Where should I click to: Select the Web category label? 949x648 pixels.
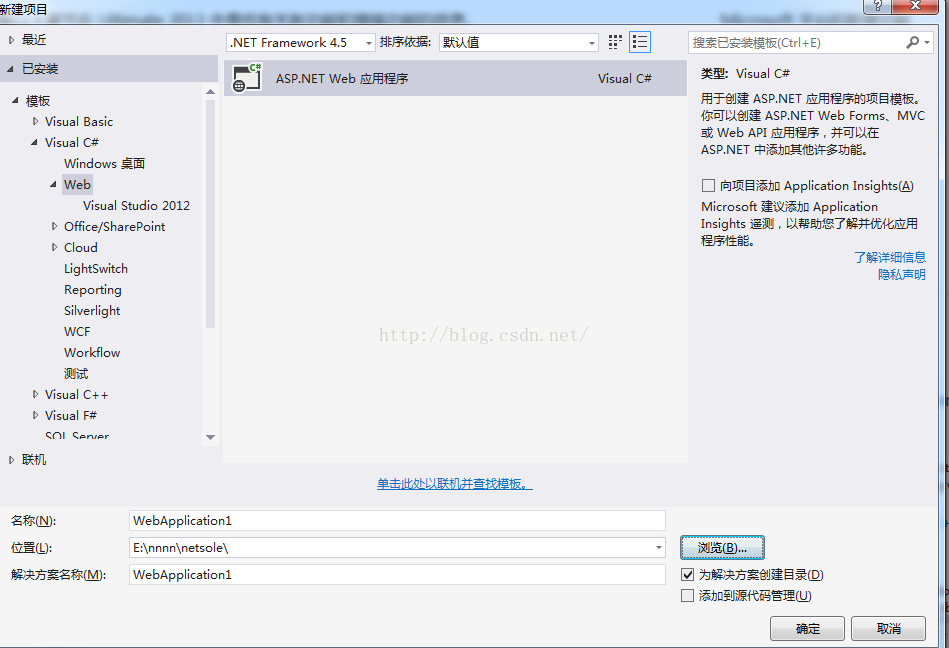(77, 185)
